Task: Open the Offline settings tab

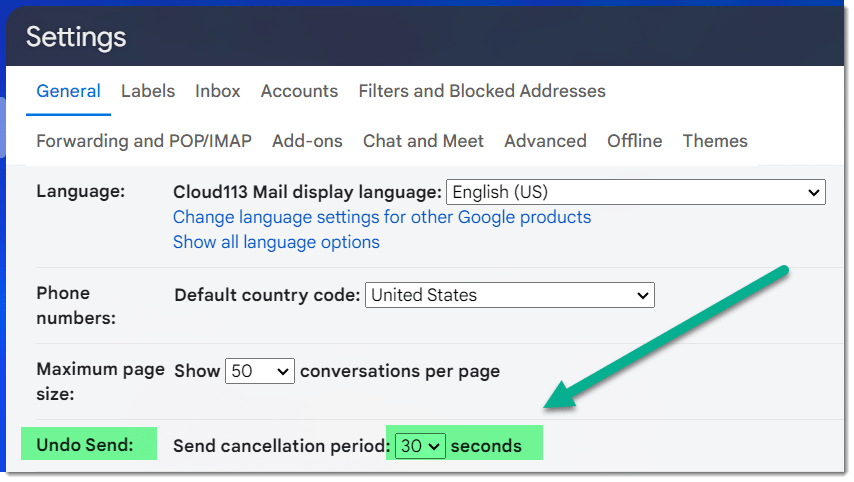Action: click(635, 141)
